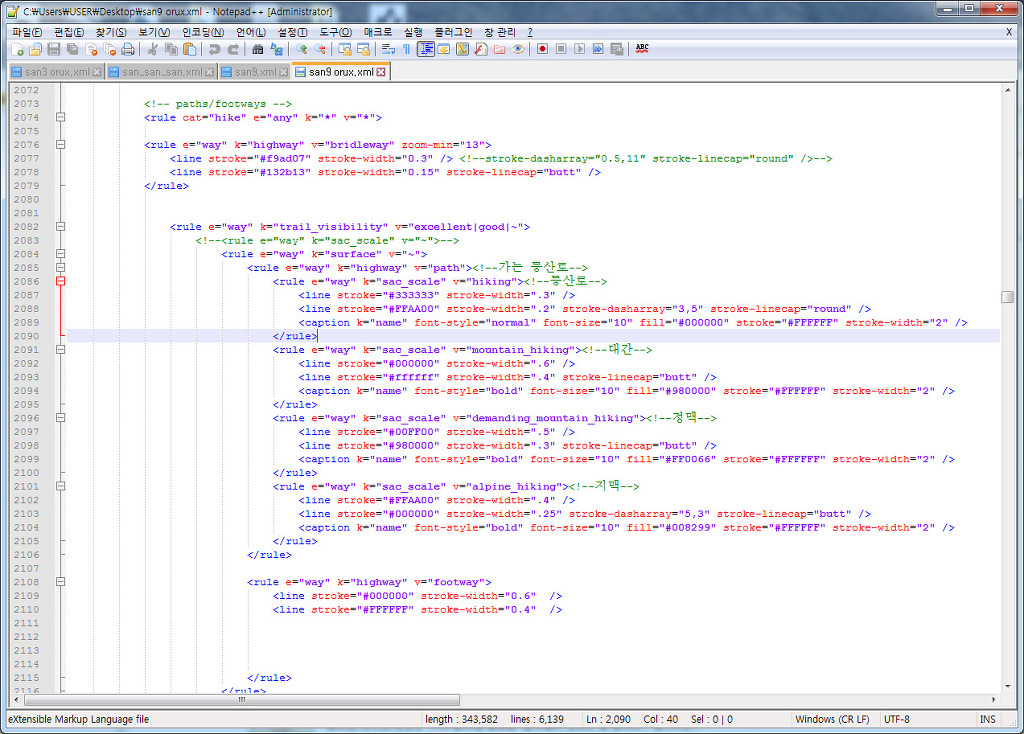Start macro recording with red dot icon

coord(542,49)
